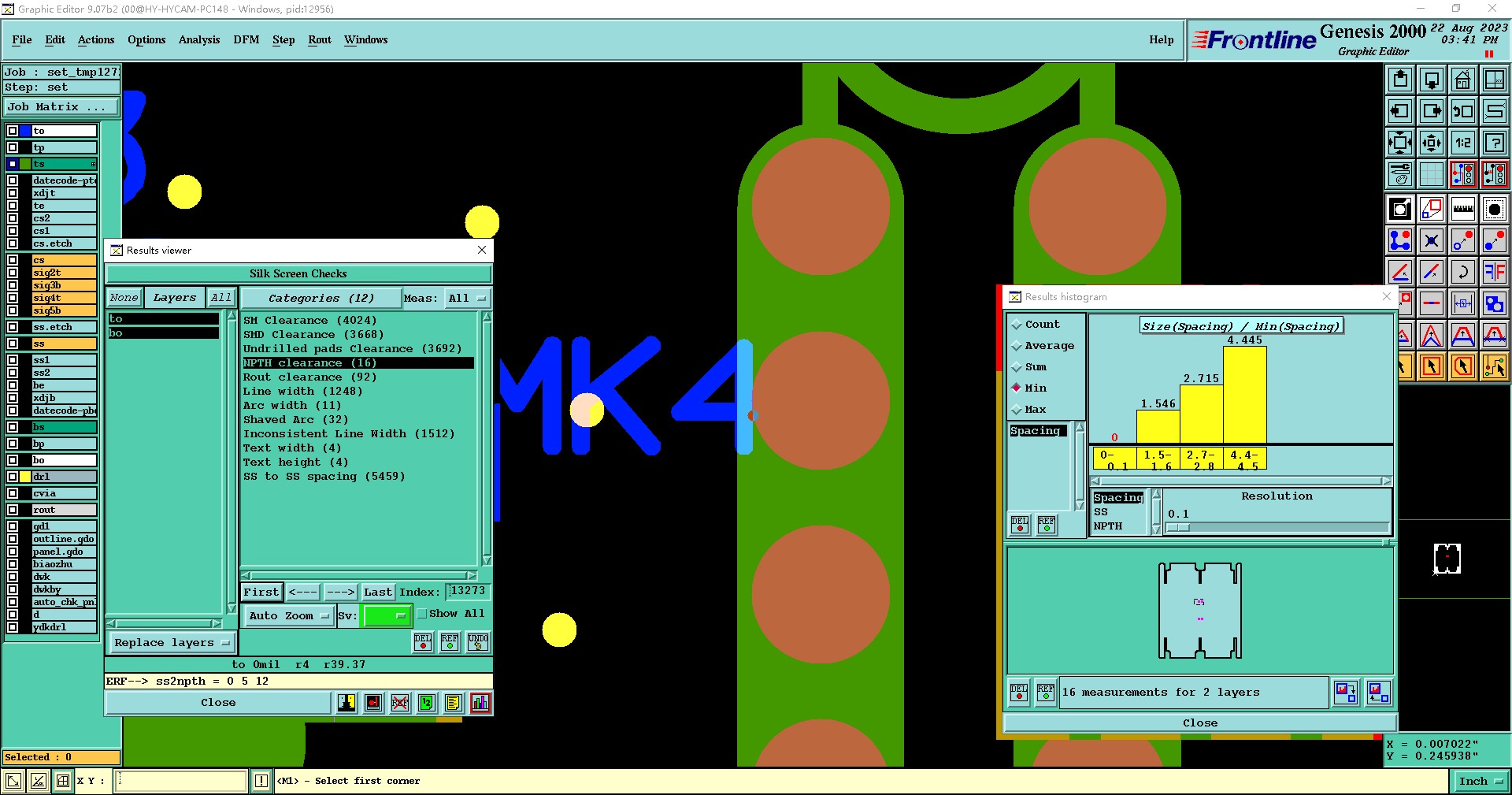Click the 1:2 scale icon
This screenshot has height=795, width=1512.
(x=1462, y=143)
